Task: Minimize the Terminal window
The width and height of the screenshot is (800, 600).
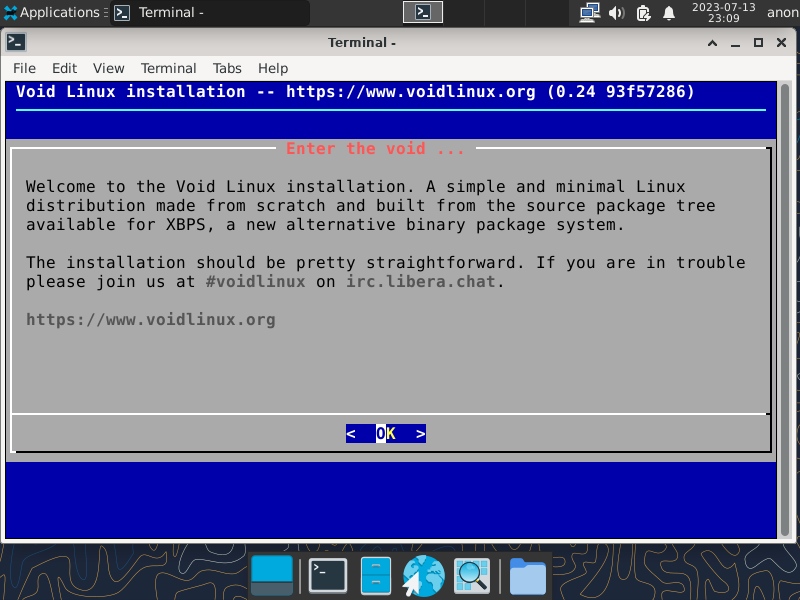Action: tap(735, 43)
